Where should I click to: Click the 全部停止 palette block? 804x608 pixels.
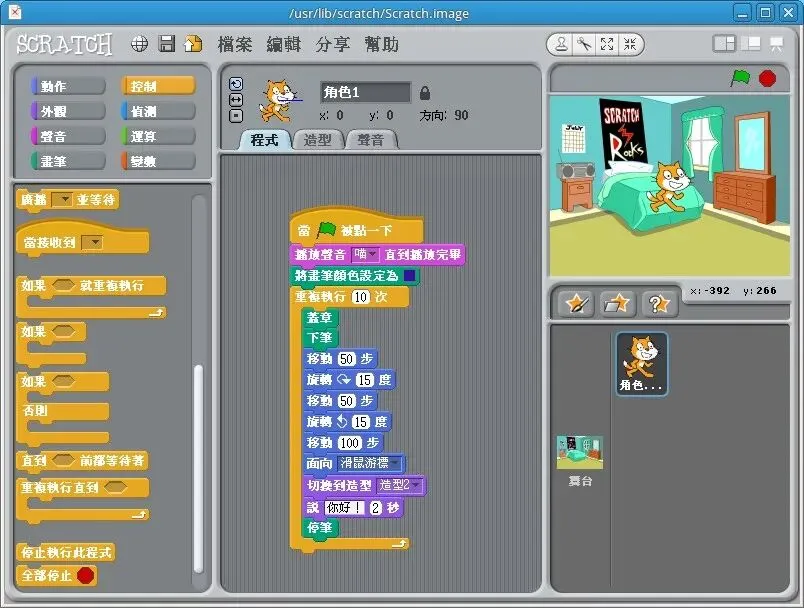coord(56,576)
